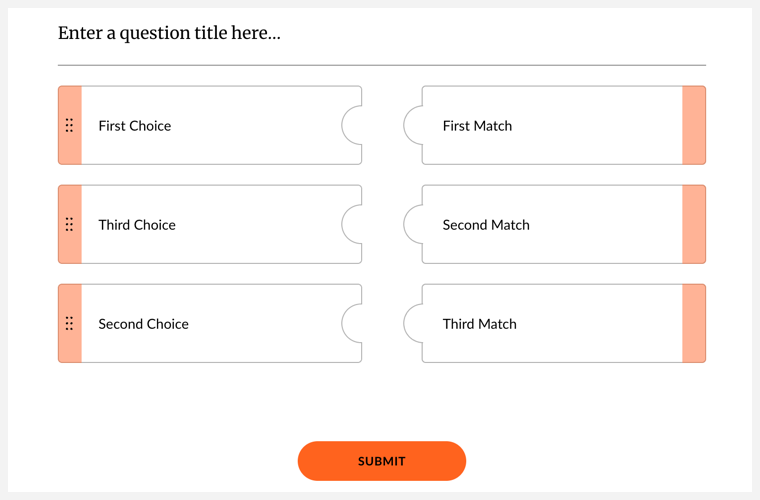
Task: Click the left notch of Third Match
Action: (413, 324)
